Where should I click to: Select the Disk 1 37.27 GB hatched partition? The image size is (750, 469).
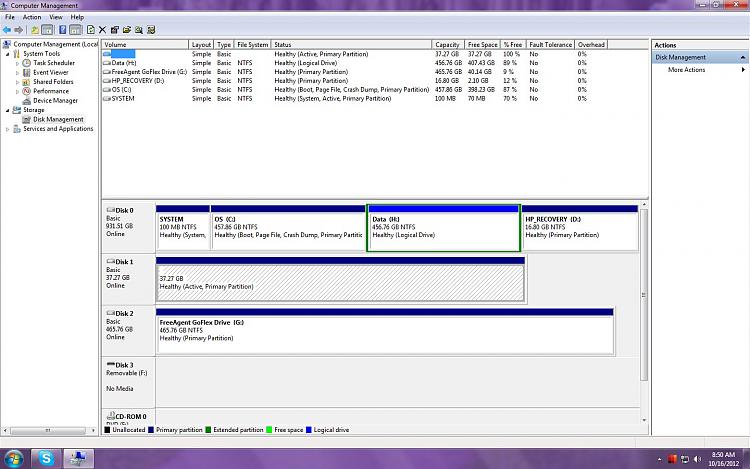pyautogui.click(x=340, y=279)
